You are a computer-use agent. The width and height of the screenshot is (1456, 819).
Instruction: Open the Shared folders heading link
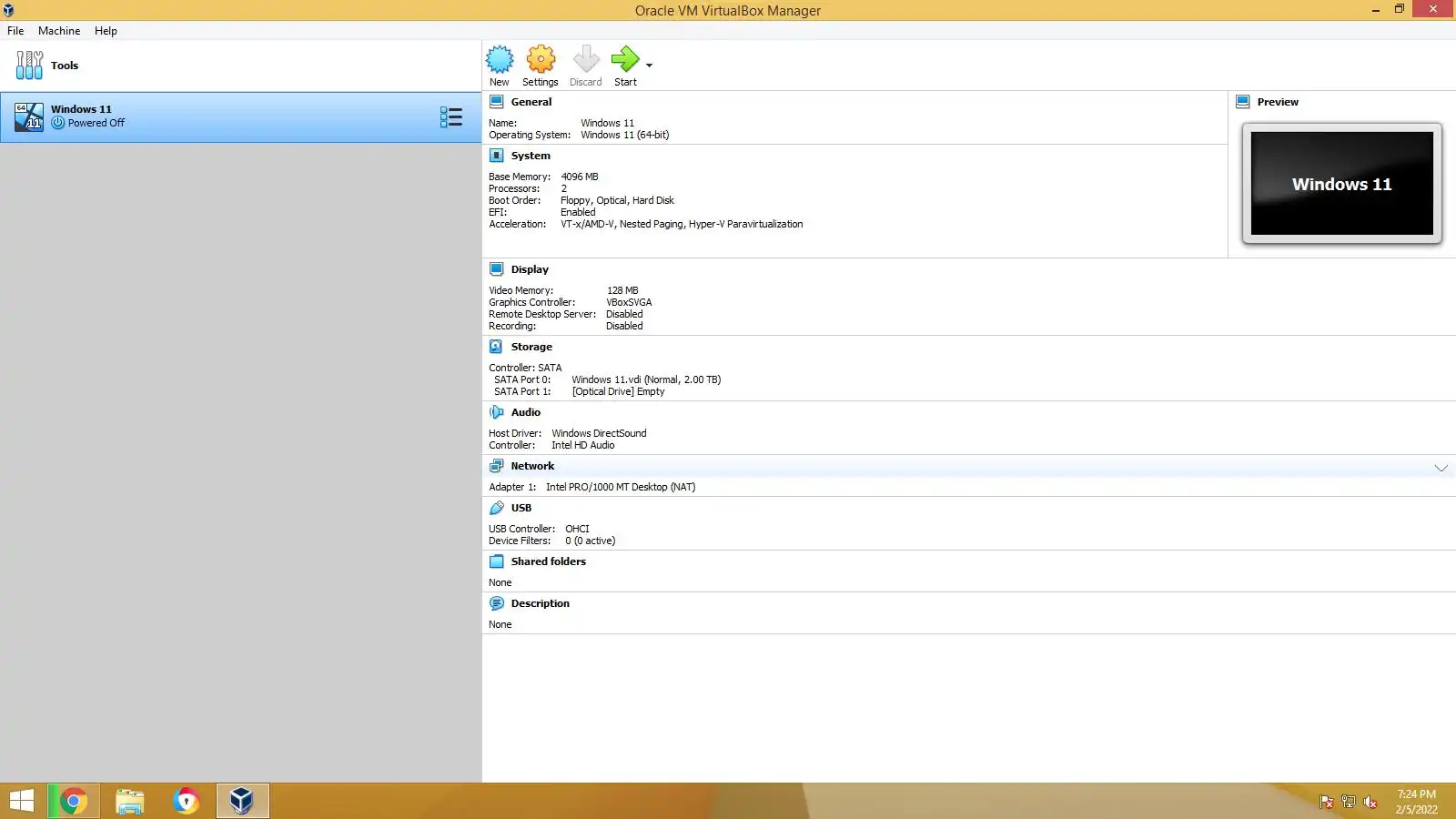click(549, 561)
